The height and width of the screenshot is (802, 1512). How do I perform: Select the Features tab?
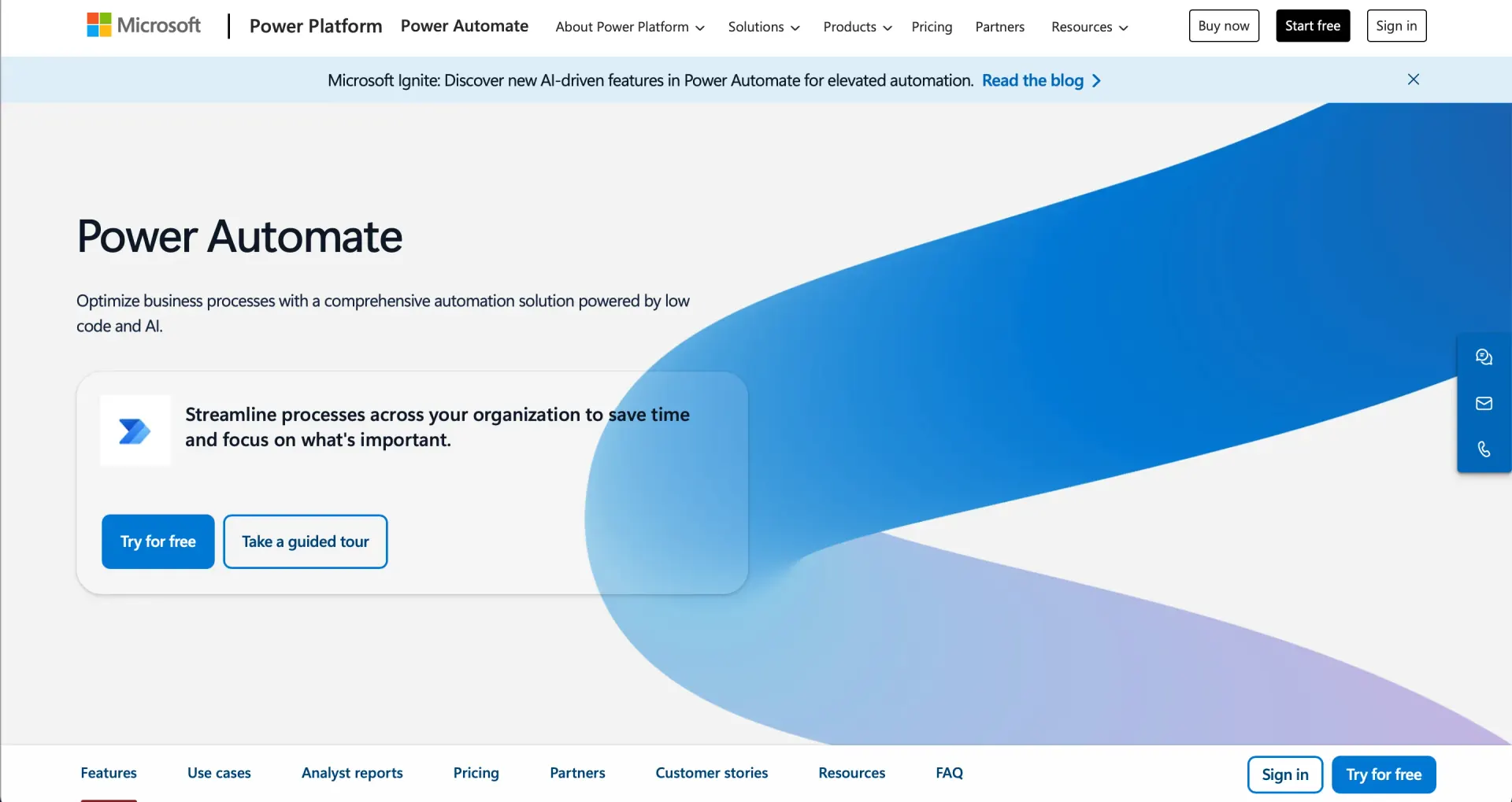[x=109, y=773]
